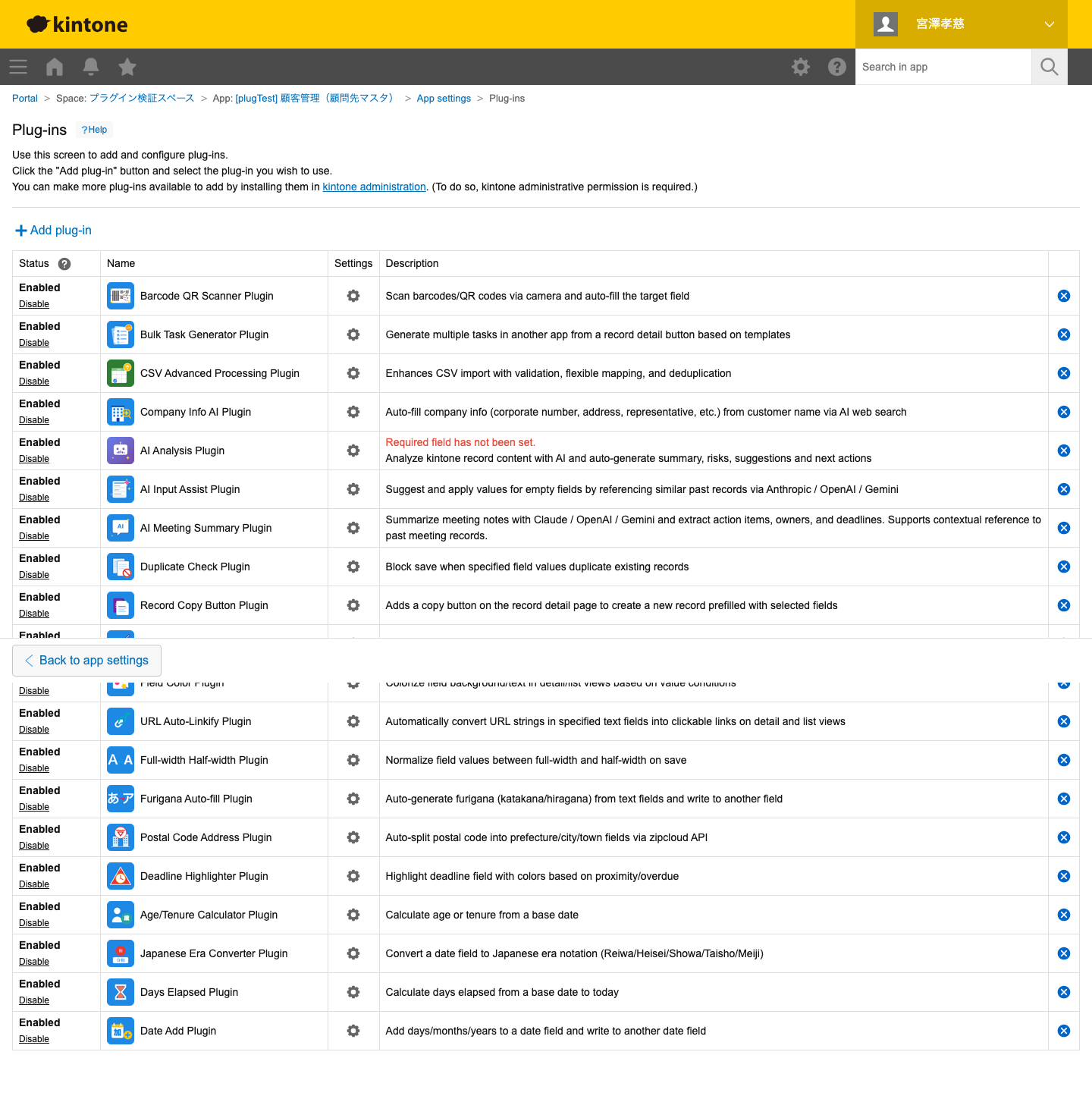The width and height of the screenshot is (1092, 1099).
Task: Navigate to App settings breadcrumb
Action: pos(444,99)
